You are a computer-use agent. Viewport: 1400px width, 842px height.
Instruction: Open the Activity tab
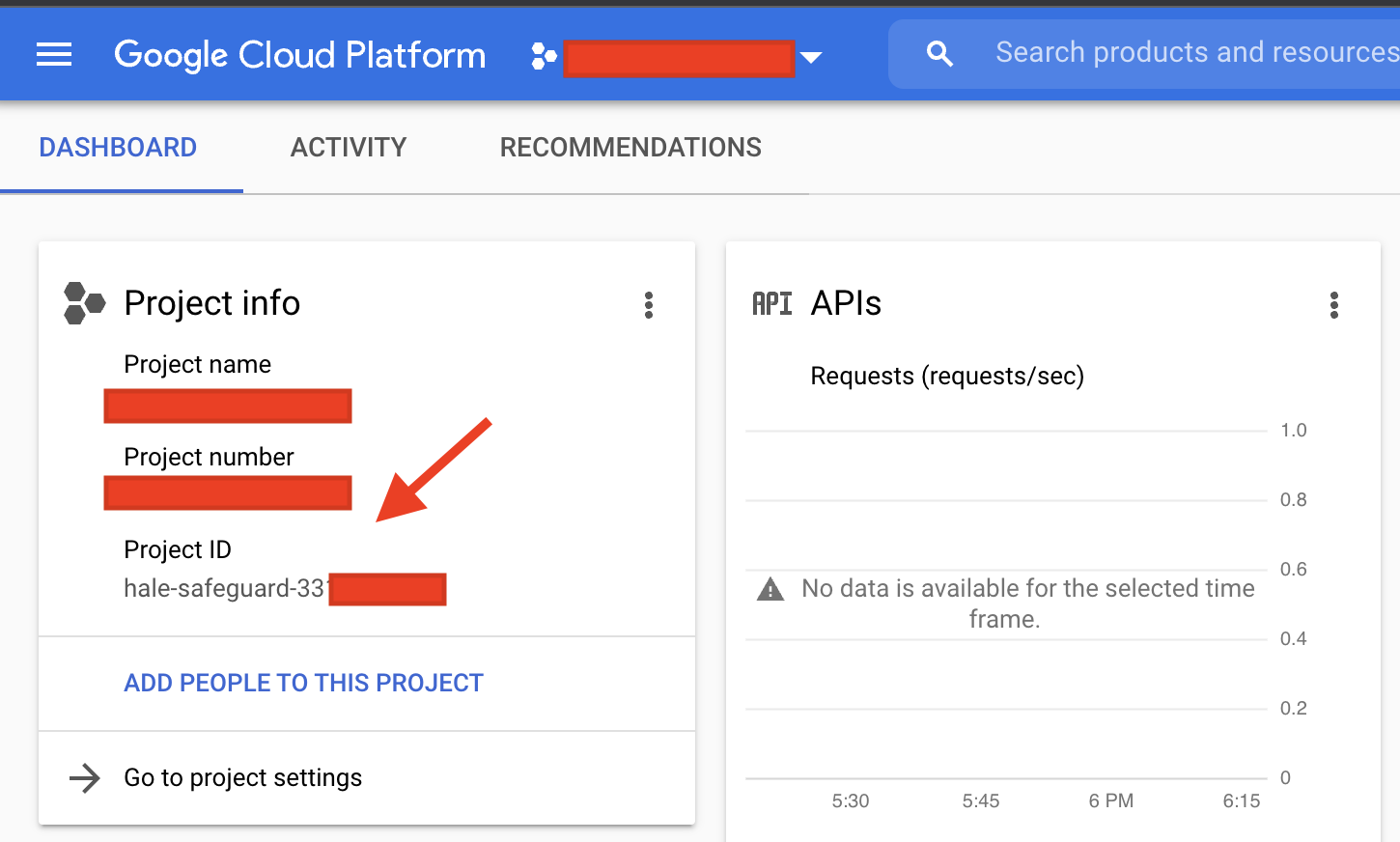(349, 148)
